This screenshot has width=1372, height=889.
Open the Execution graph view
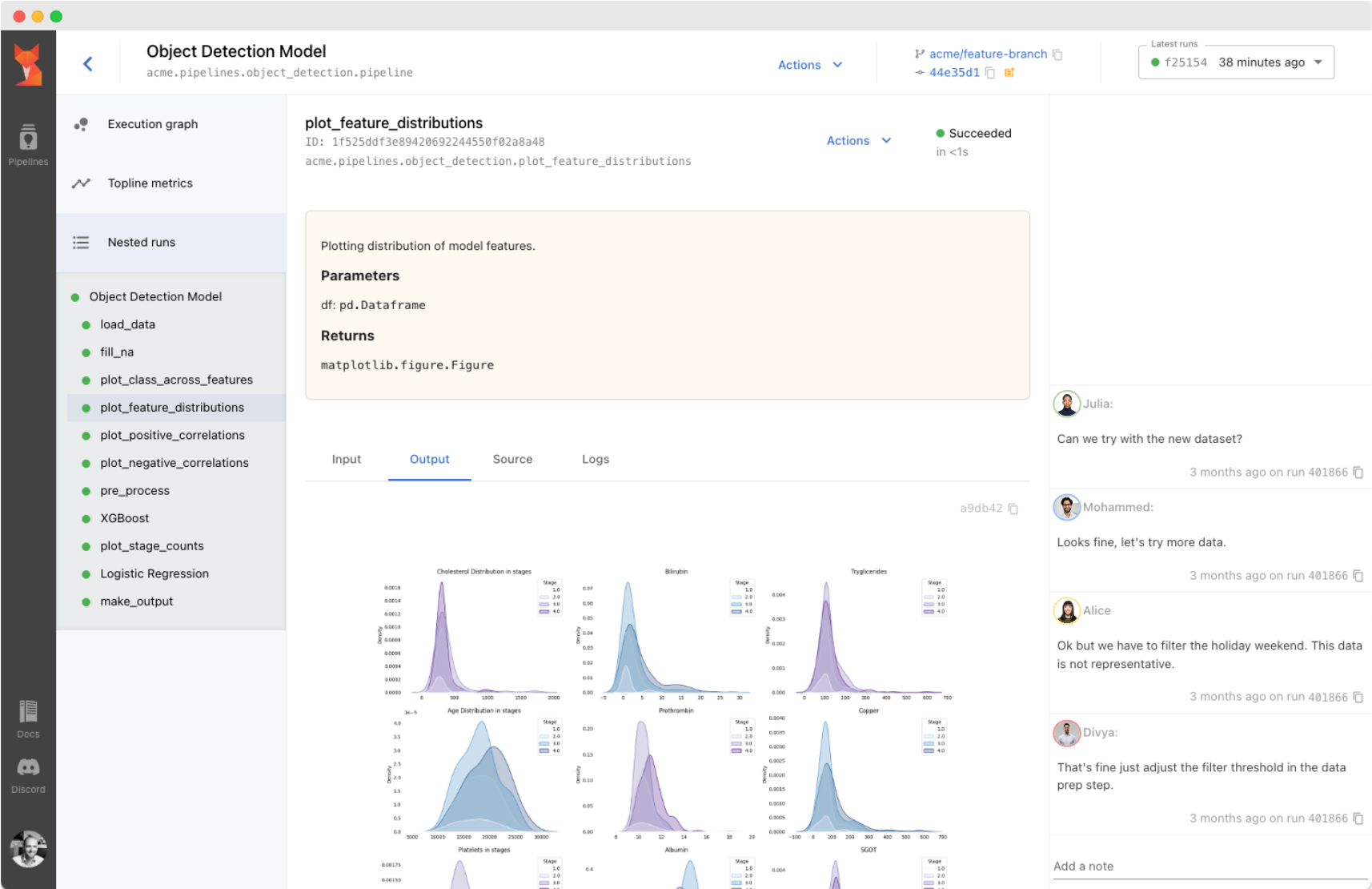click(152, 123)
